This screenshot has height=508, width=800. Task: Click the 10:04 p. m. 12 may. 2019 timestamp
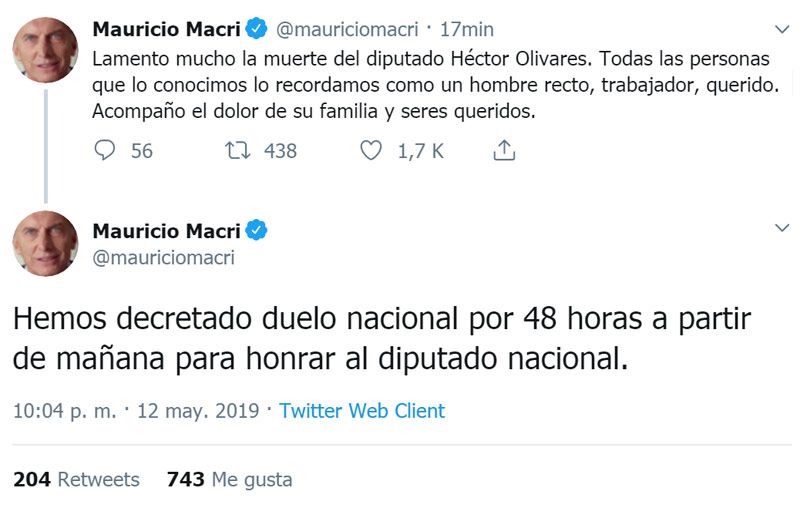(x=136, y=411)
